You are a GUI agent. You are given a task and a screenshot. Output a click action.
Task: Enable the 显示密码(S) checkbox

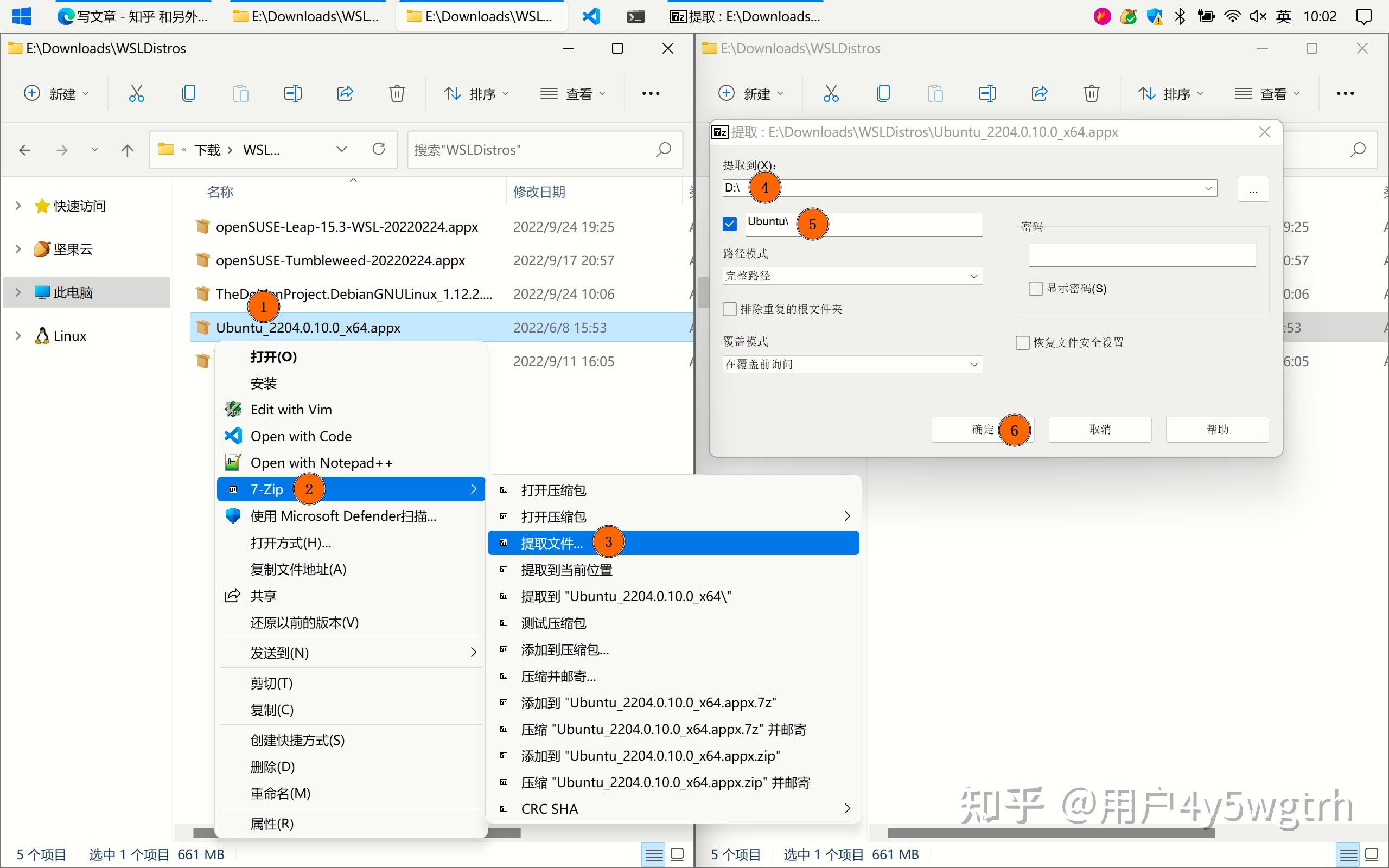[x=1035, y=288]
